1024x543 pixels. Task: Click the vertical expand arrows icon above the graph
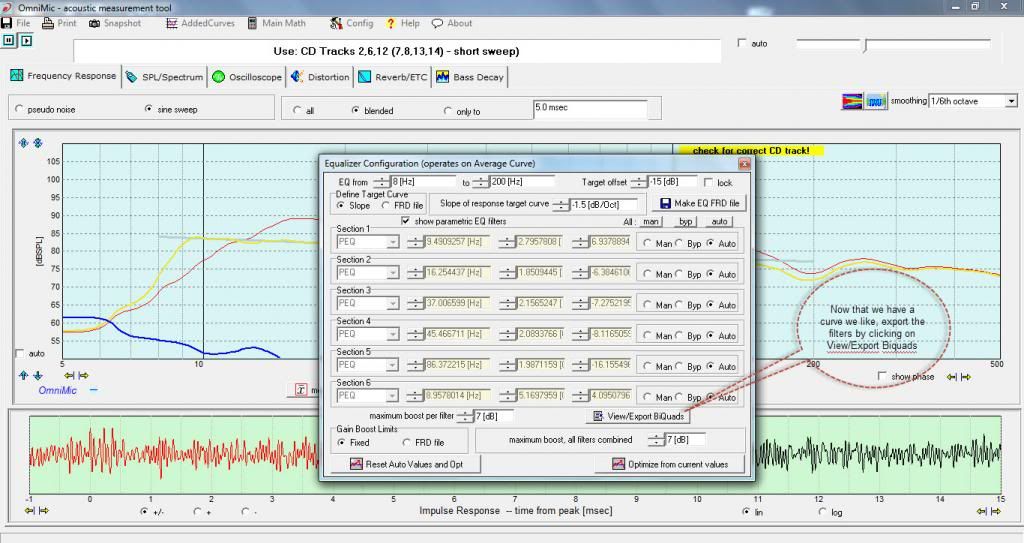point(24,143)
